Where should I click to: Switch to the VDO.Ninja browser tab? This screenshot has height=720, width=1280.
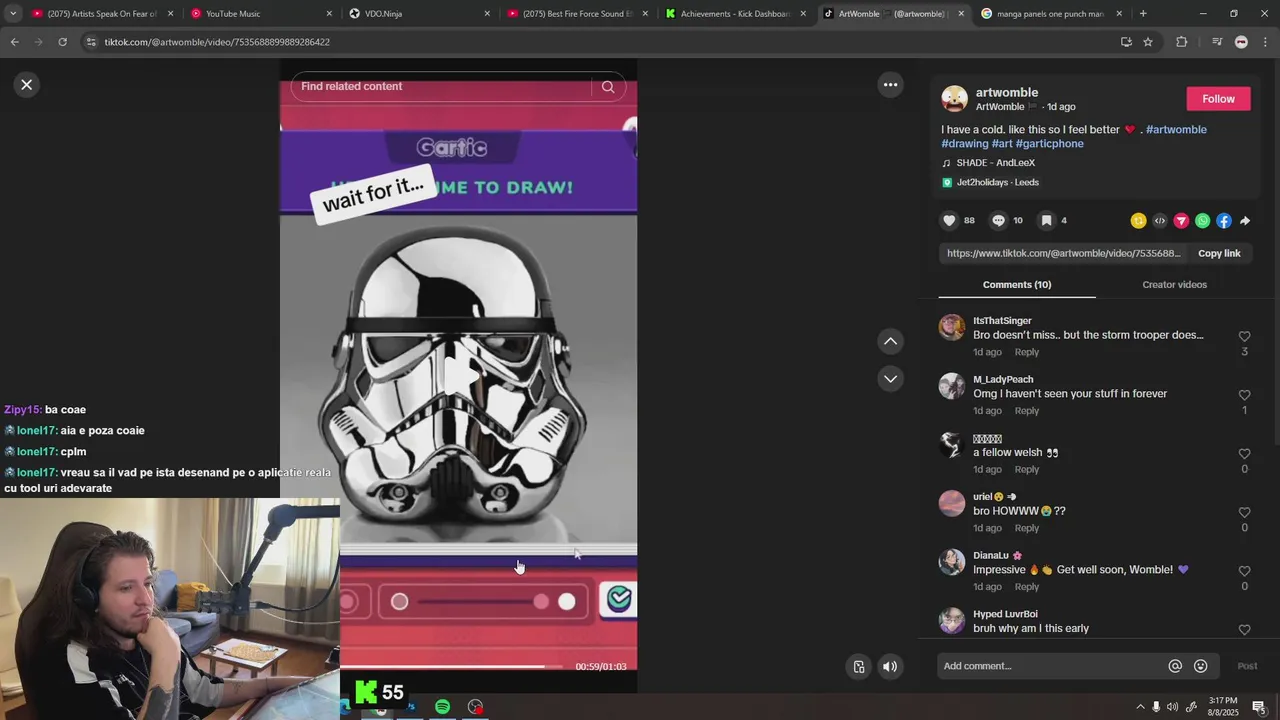(x=421, y=14)
